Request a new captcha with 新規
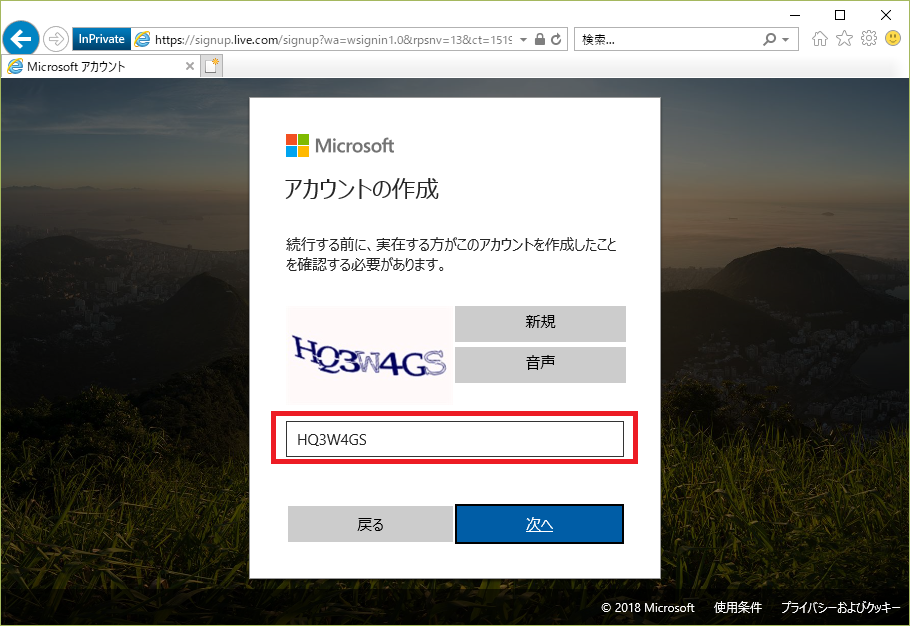The width and height of the screenshot is (910, 626). point(540,323)
